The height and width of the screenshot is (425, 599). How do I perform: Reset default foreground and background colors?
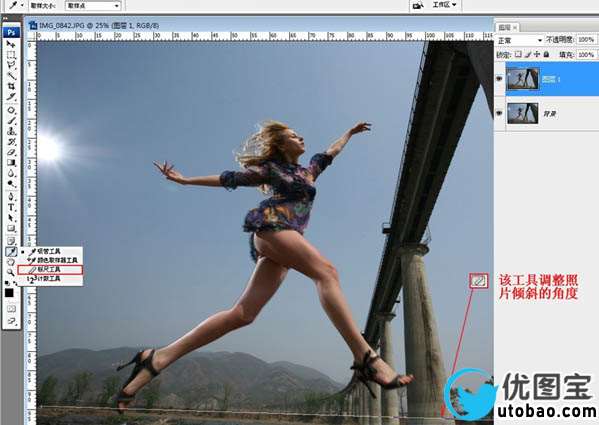(x=6, y=283)
